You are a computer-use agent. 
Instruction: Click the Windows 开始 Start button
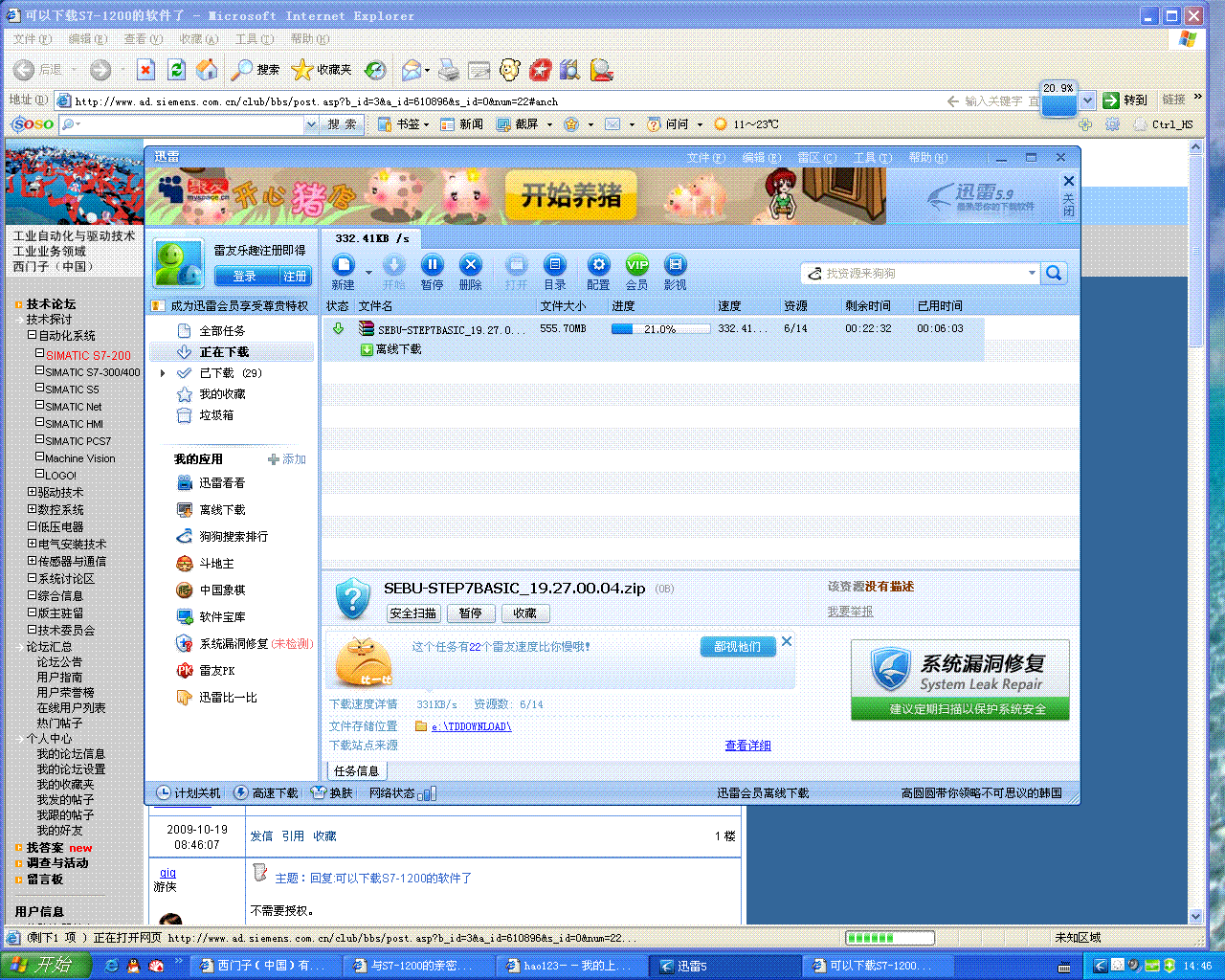pyautogui.click(x=46, y=966)
